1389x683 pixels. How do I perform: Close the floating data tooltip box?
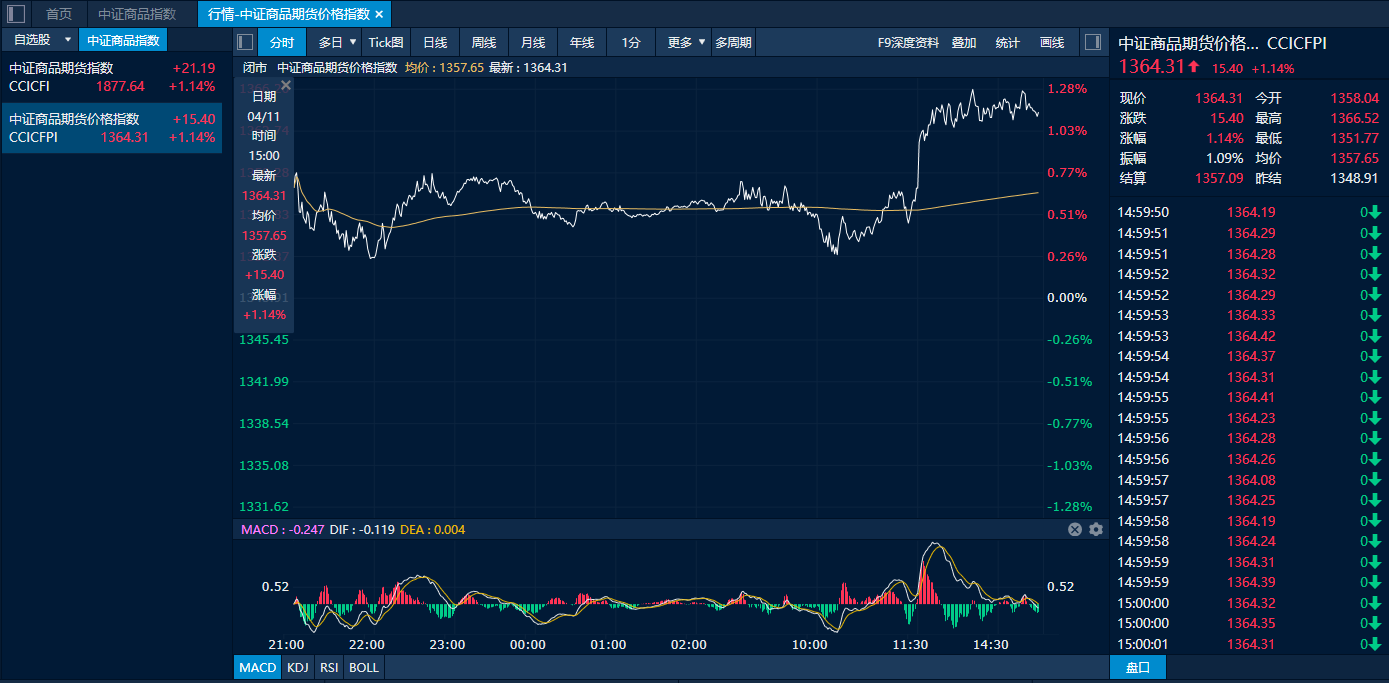(286, 86)
